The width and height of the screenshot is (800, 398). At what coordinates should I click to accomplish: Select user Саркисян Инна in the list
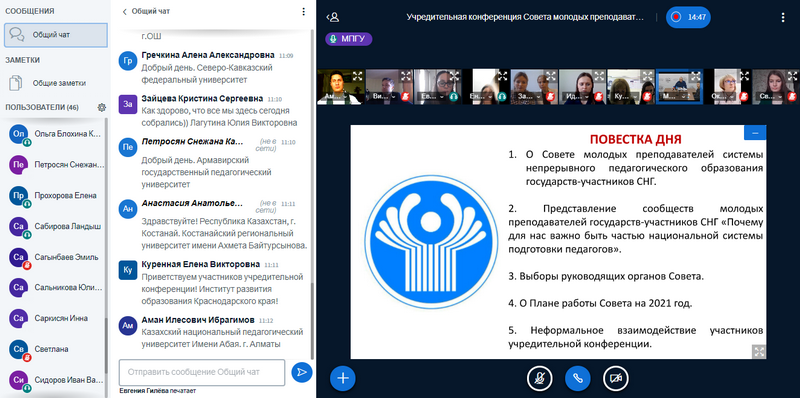(56, 318)
